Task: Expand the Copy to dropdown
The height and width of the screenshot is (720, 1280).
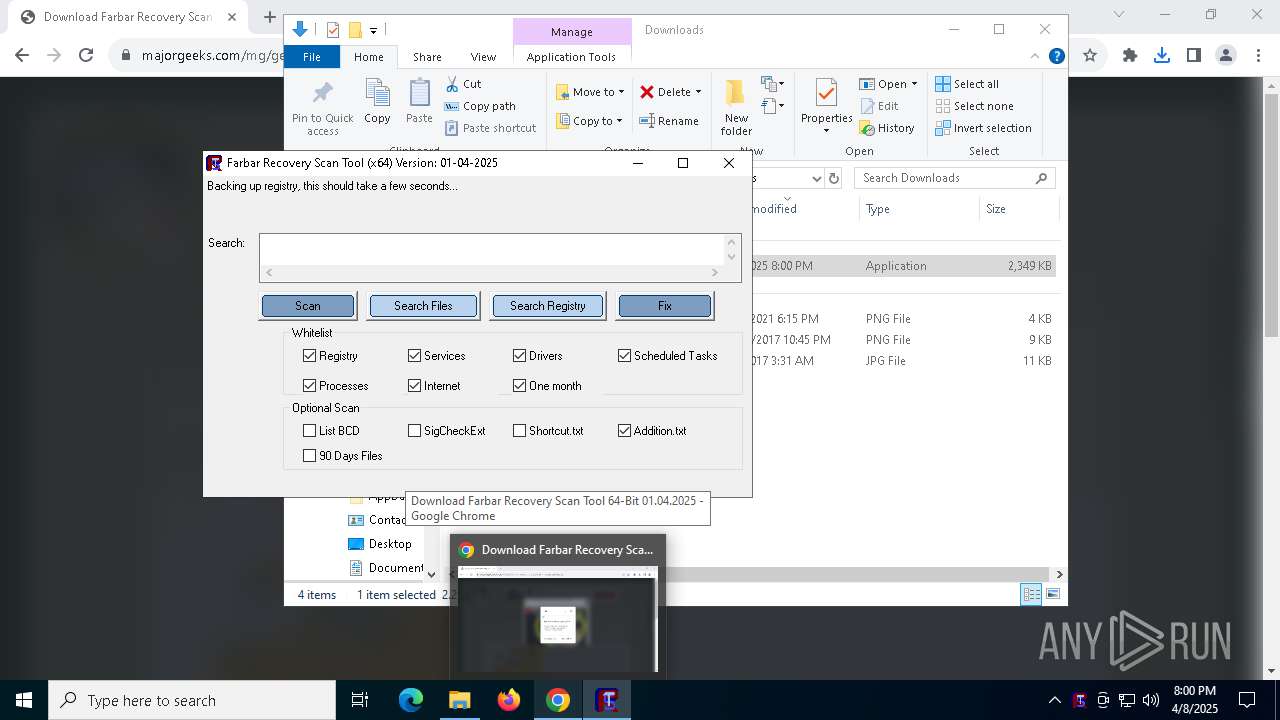Action: [619, 121]
